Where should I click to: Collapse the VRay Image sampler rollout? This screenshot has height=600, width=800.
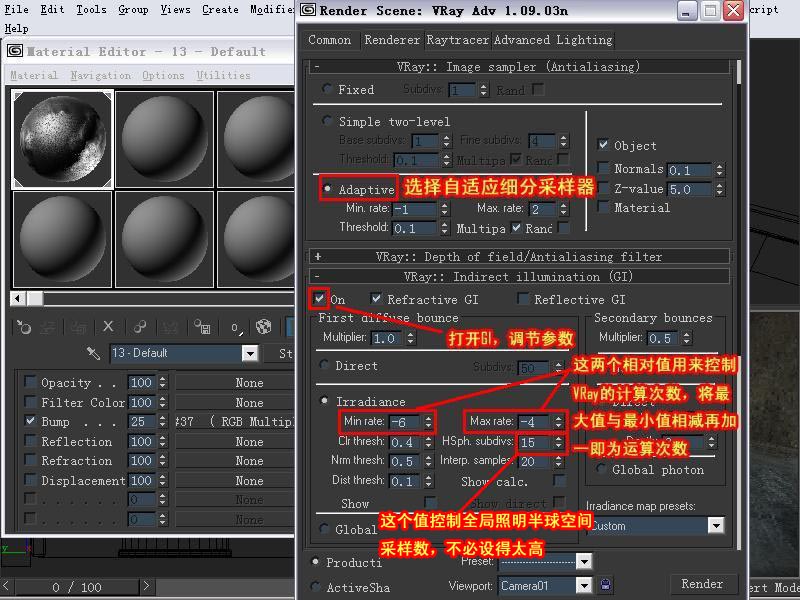(x=519, y=66)
